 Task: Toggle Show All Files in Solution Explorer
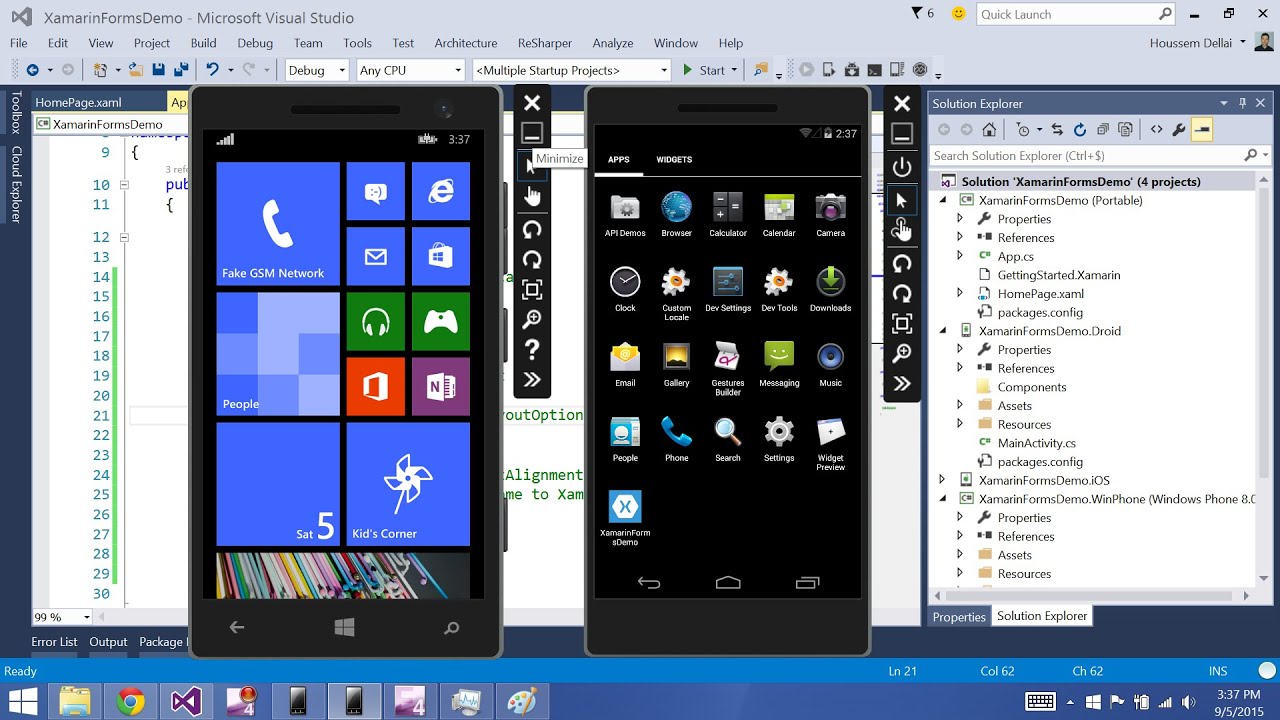point(1125,129)
